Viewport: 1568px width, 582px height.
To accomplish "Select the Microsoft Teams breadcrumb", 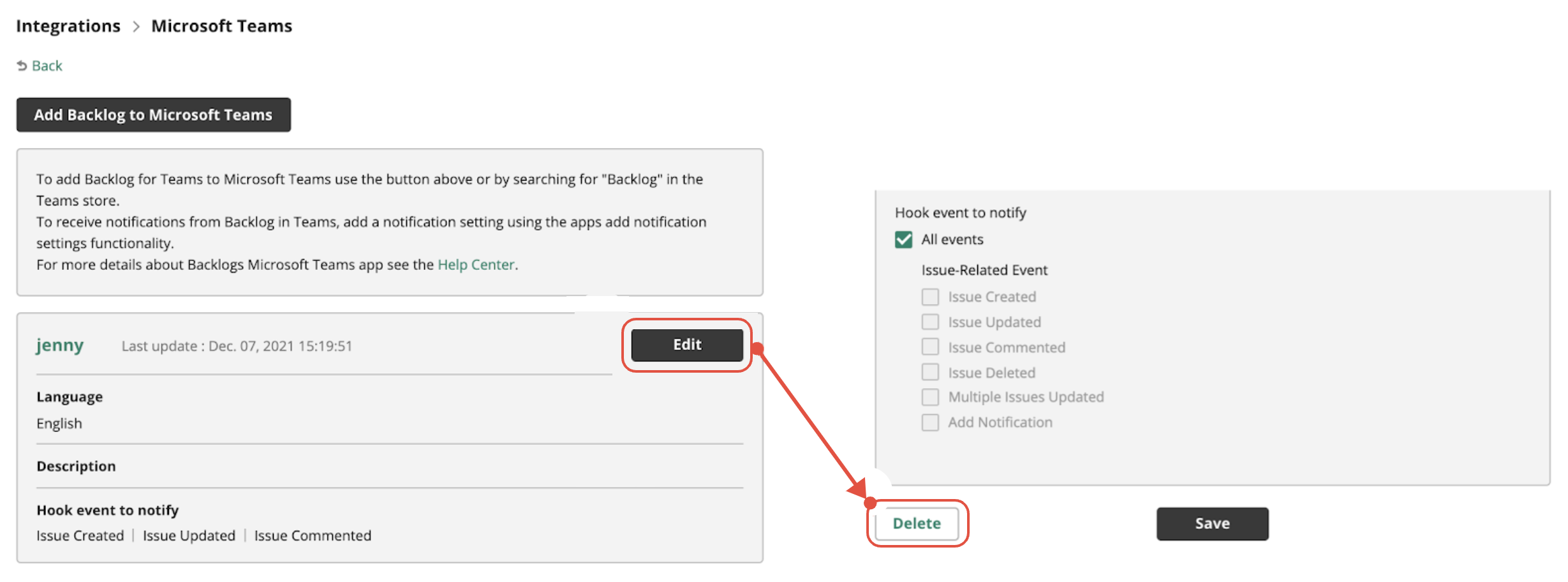I will [221, 26].
